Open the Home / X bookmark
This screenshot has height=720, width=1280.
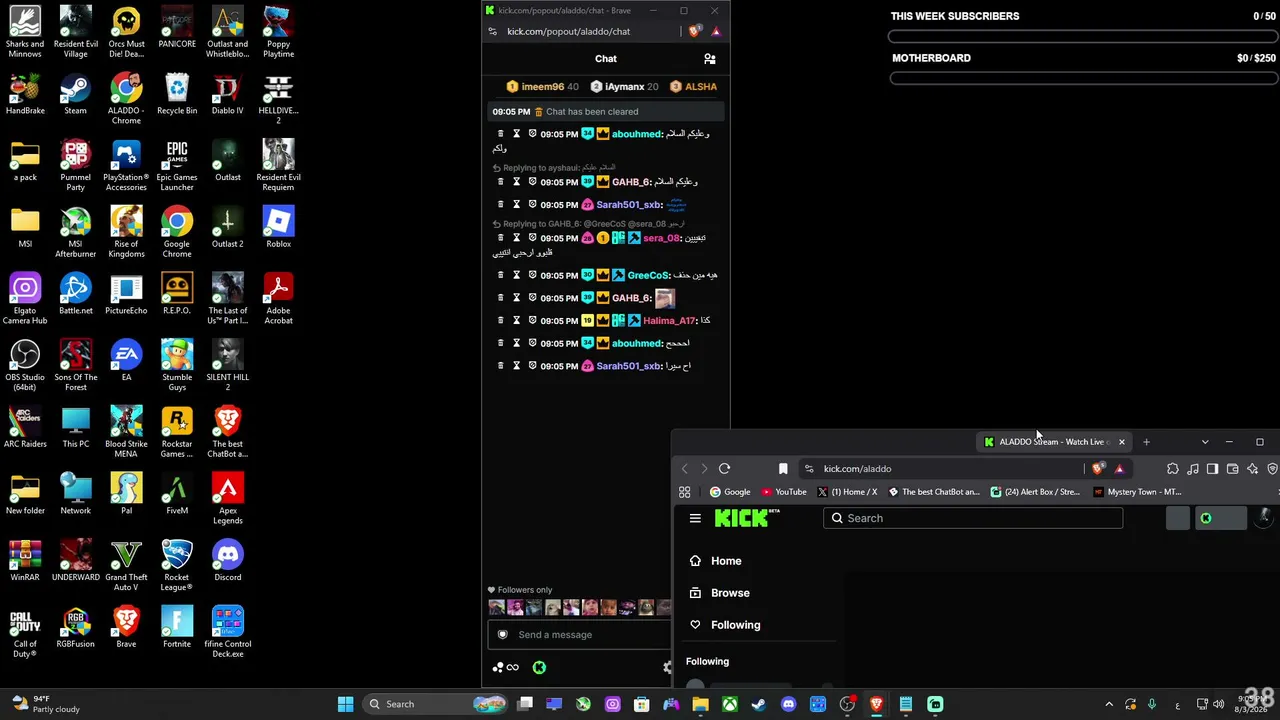coord(847,492)
